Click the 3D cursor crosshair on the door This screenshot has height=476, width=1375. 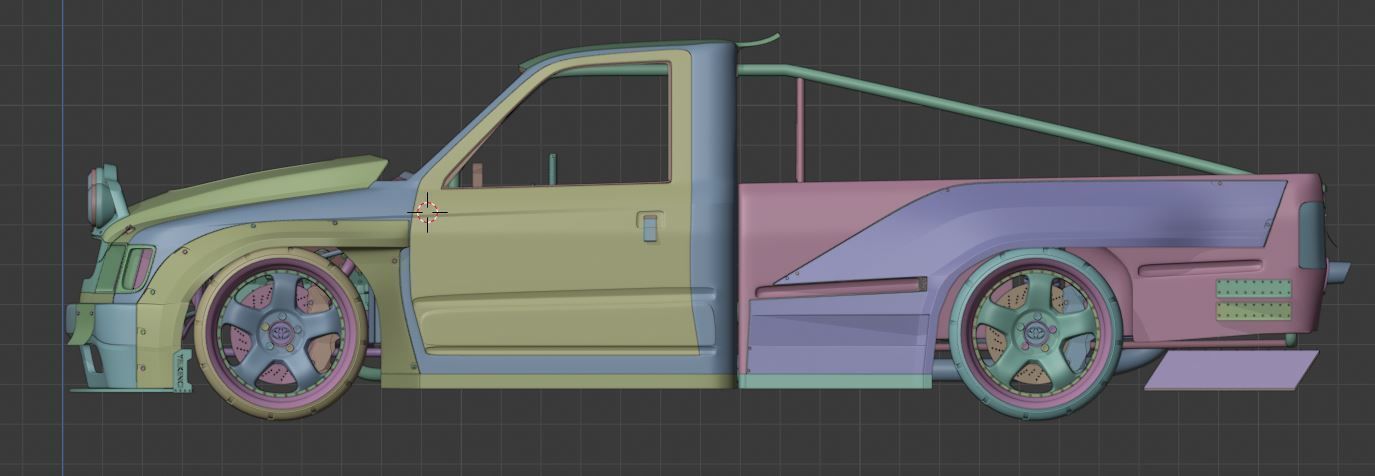click(x=427, y=212)
